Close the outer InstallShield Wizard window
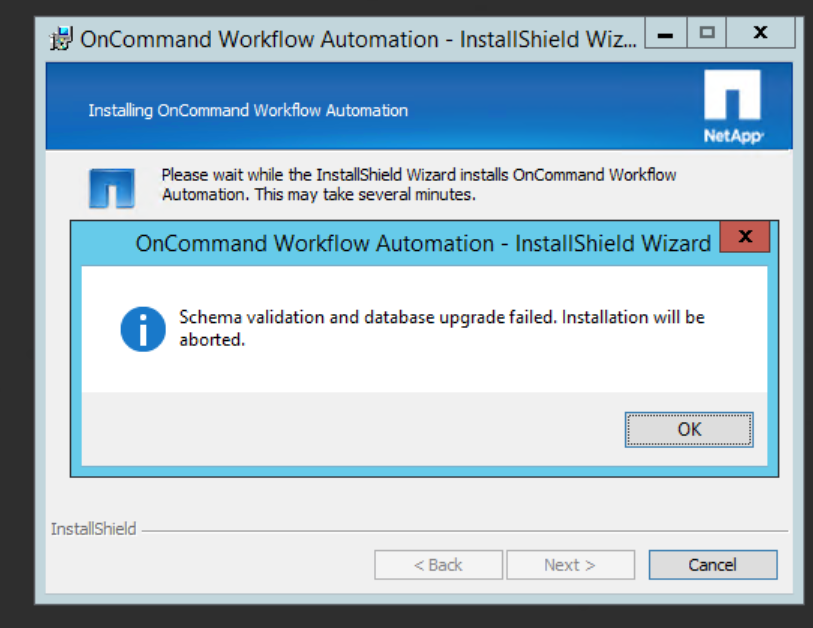This screenshot has width=813, height=628. (x=760, y=33)
